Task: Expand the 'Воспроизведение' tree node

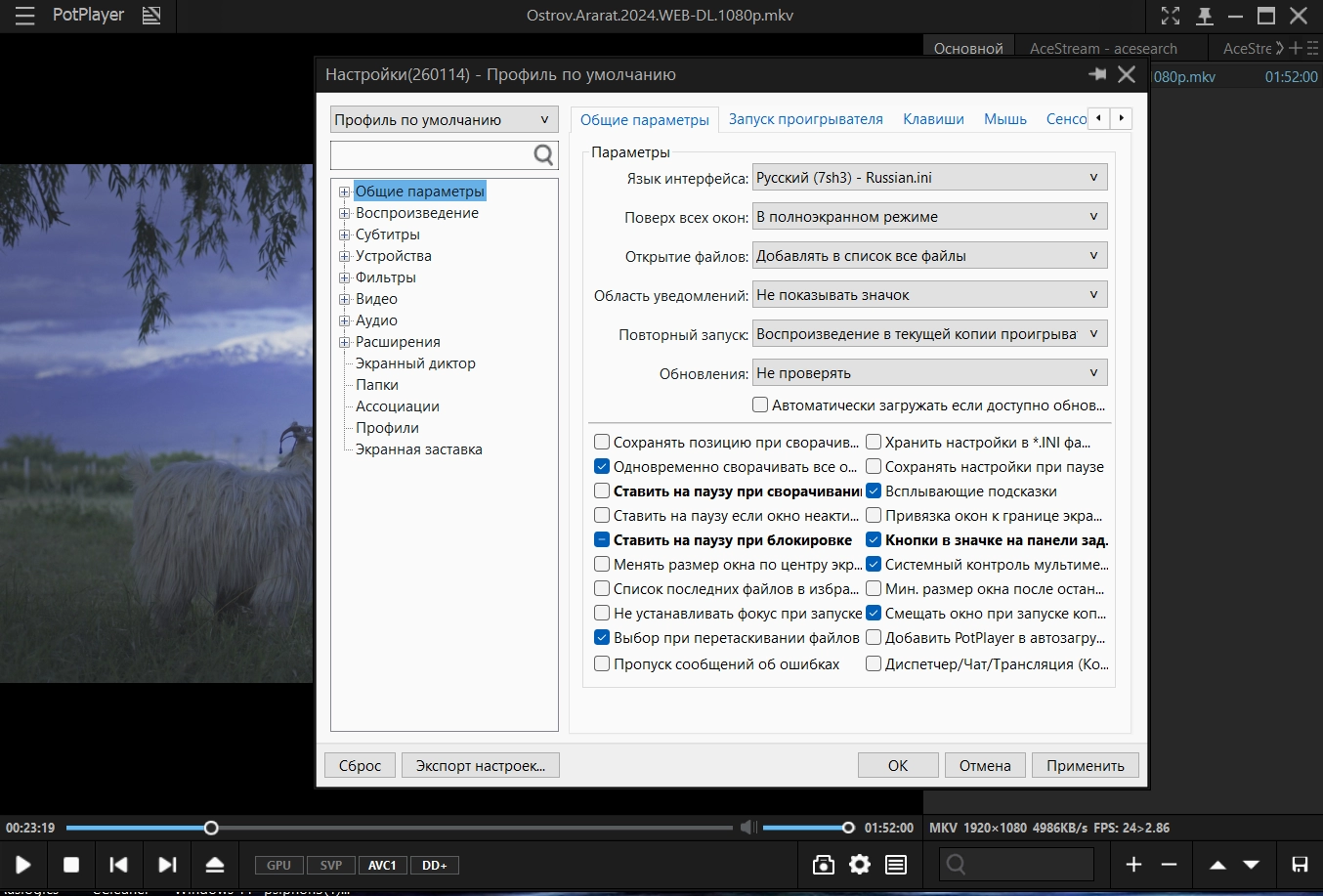Action: point(344,213)
